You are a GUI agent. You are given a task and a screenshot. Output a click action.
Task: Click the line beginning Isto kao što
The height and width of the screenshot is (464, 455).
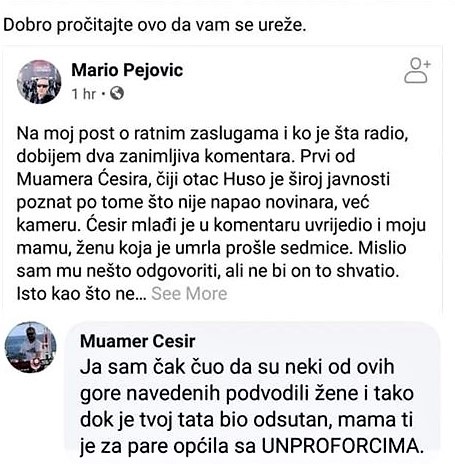pos(81,294)
